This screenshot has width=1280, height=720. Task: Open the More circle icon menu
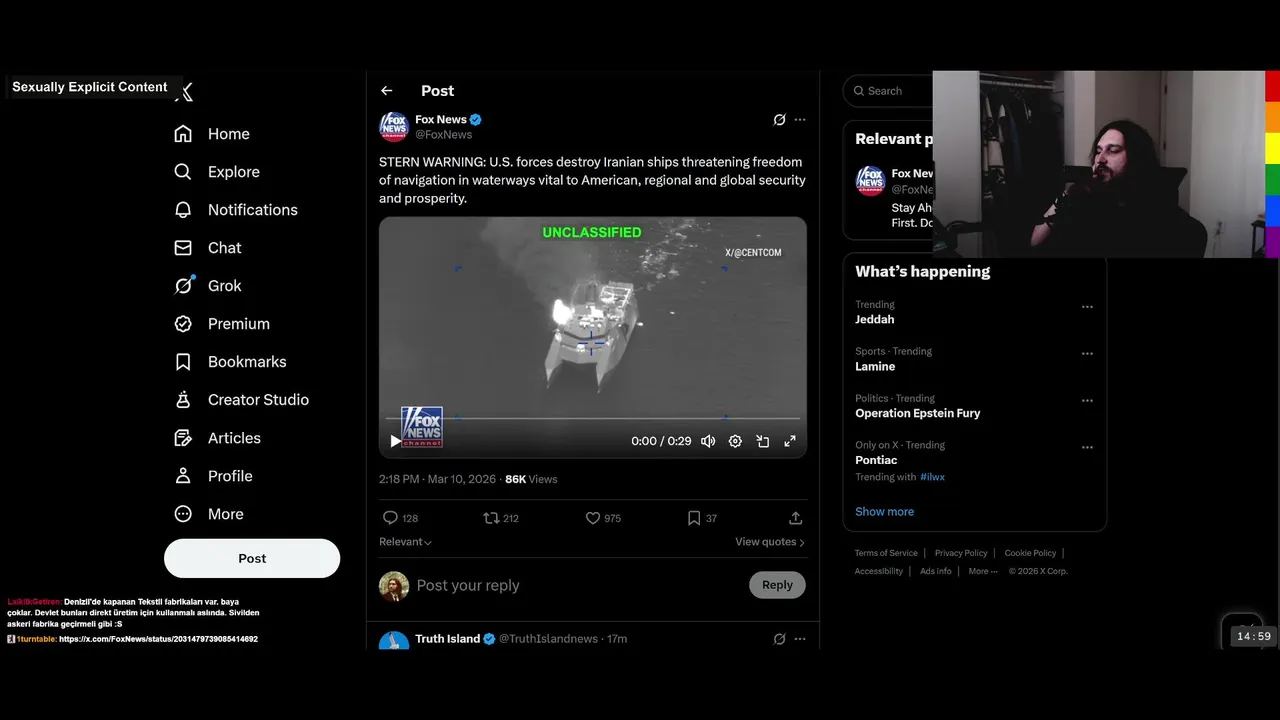pos(183,514)
